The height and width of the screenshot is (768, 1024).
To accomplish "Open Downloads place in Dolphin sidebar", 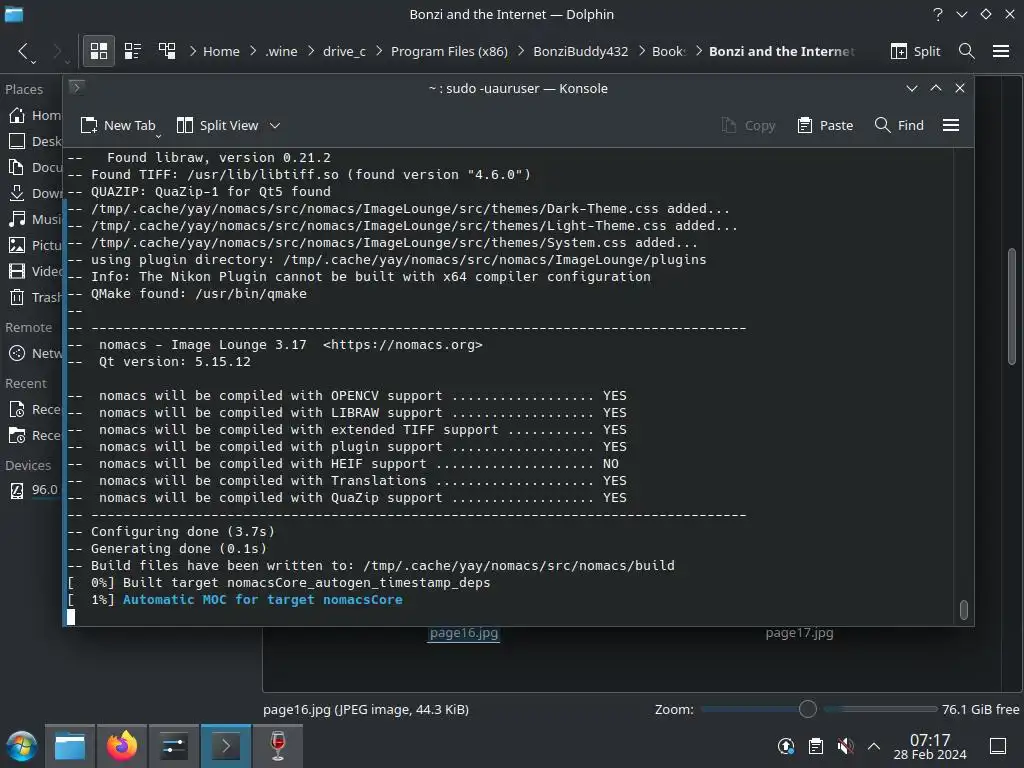I will pyautogui.click(x=35, y=193).
